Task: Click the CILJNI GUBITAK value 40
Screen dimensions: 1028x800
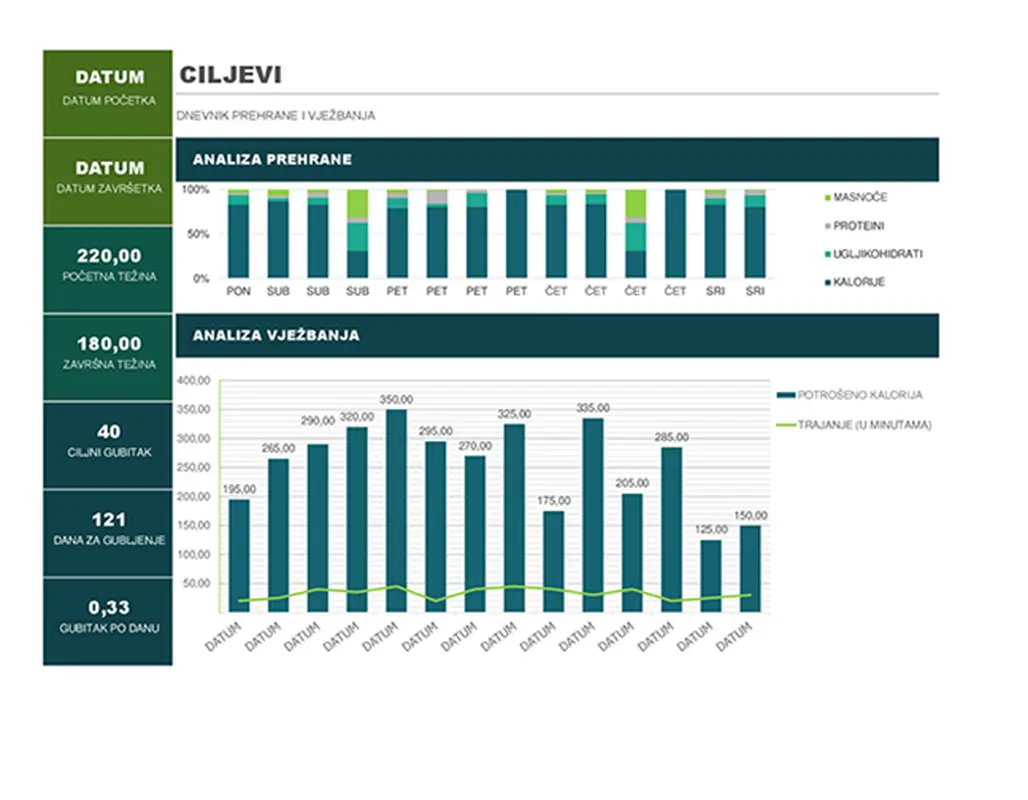Action: pyautogui.click(x=108, y=432)
